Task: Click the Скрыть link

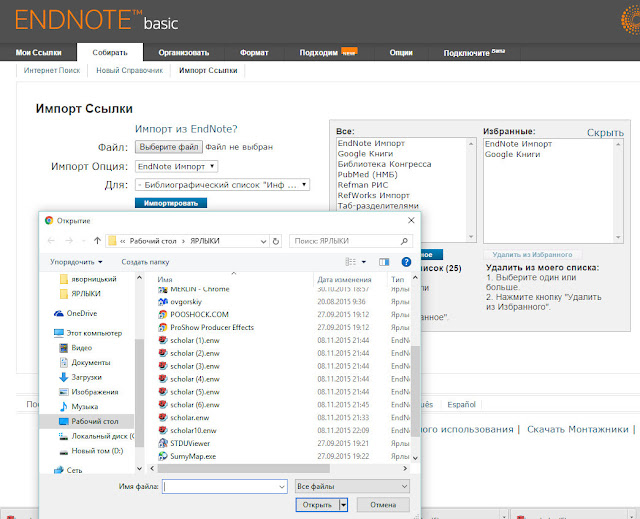Action: point(605,133)
